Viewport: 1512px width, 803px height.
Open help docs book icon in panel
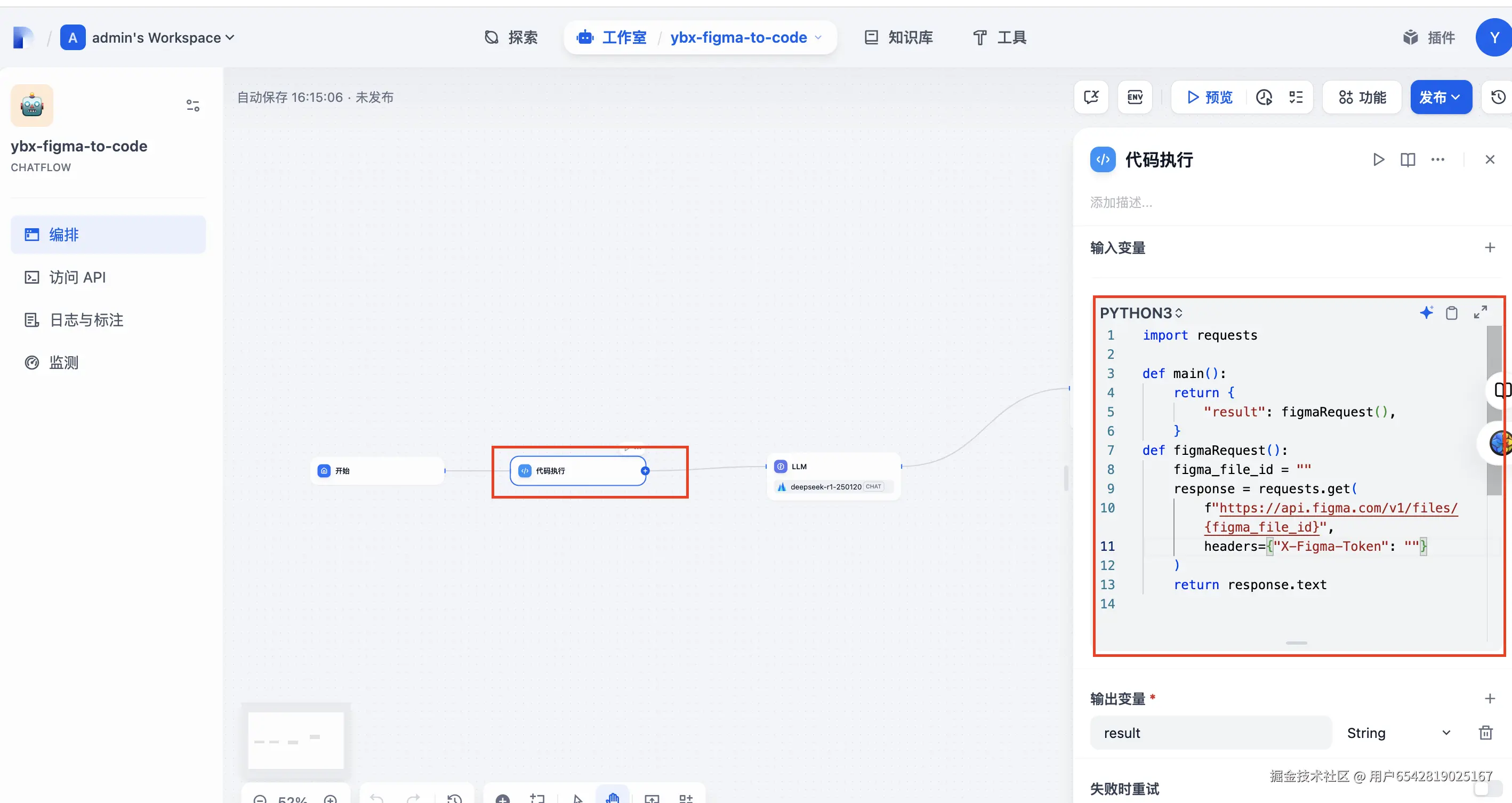(1408, 159)
